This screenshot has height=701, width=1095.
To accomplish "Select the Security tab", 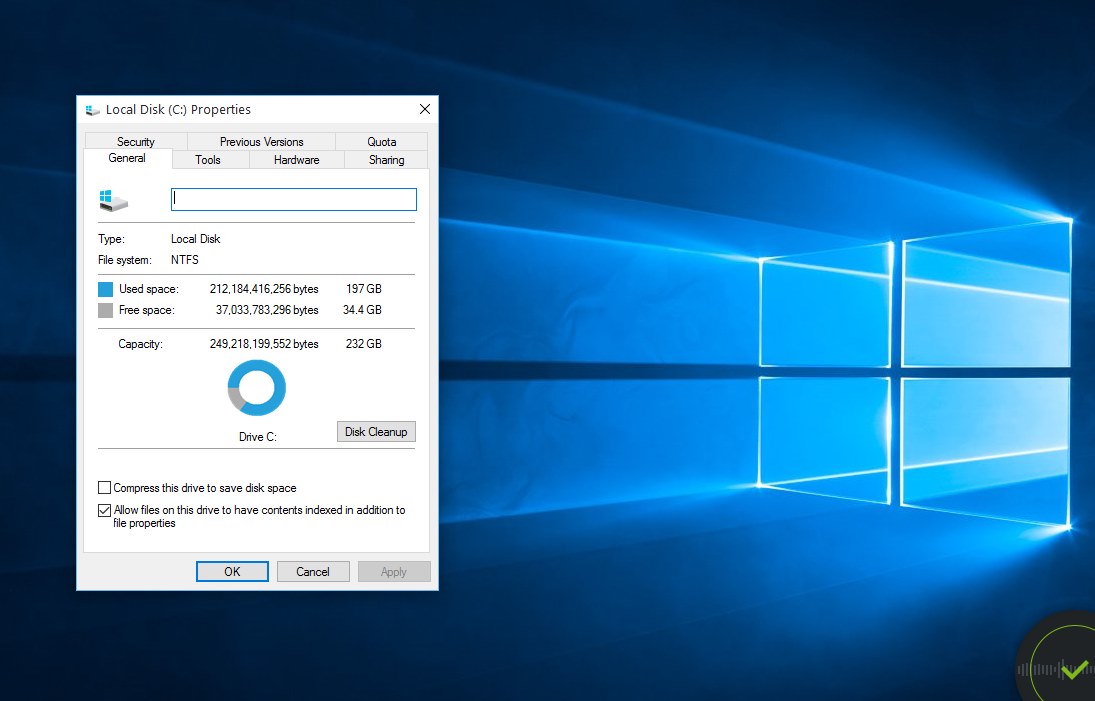I will click(x=135, y=141).
